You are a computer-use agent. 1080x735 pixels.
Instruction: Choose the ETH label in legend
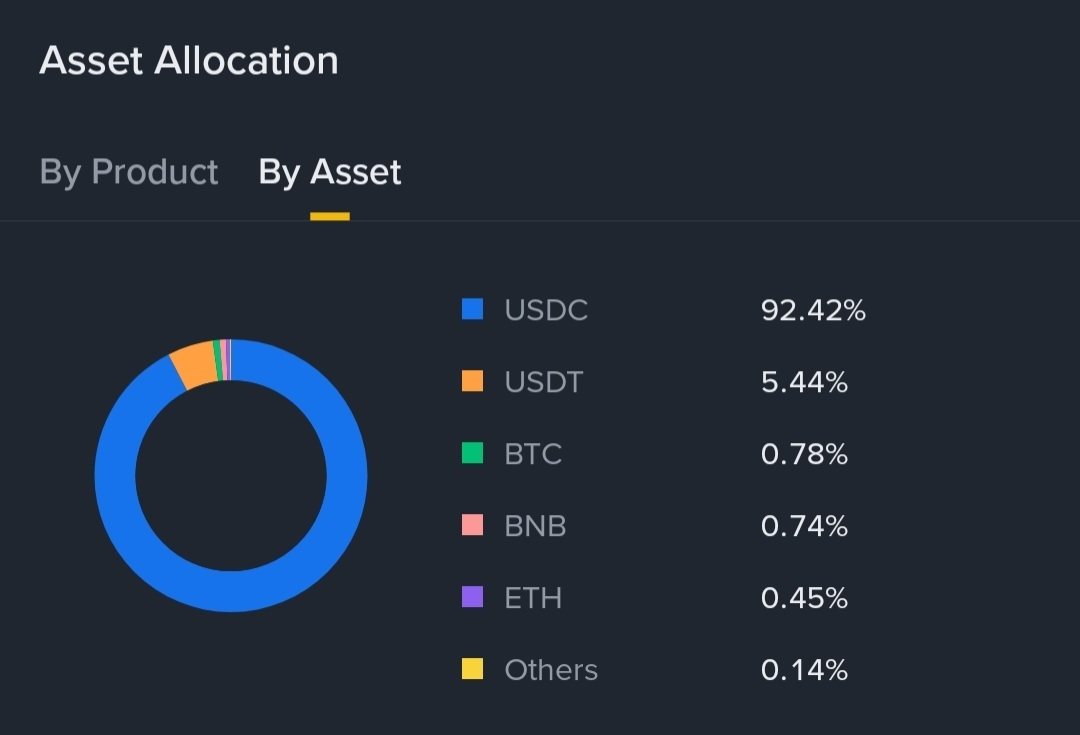pyautogui.click(x=533, y=598)
